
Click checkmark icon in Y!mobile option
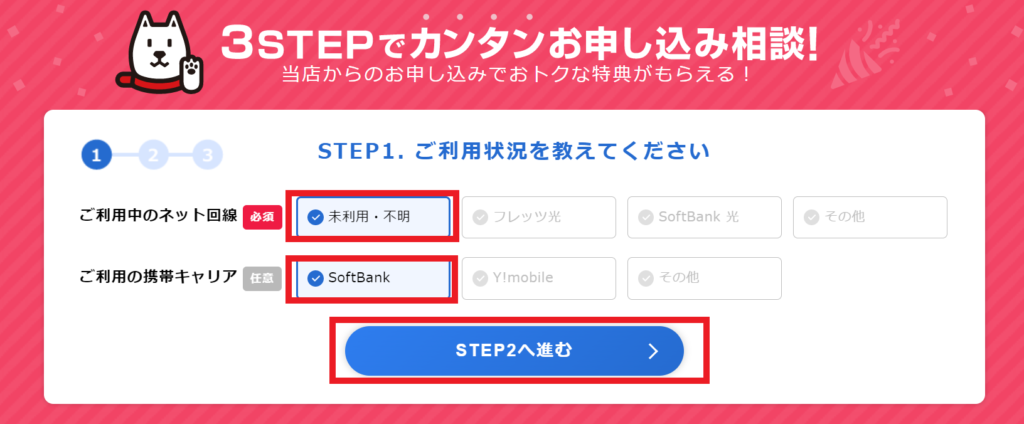[481, 279]
